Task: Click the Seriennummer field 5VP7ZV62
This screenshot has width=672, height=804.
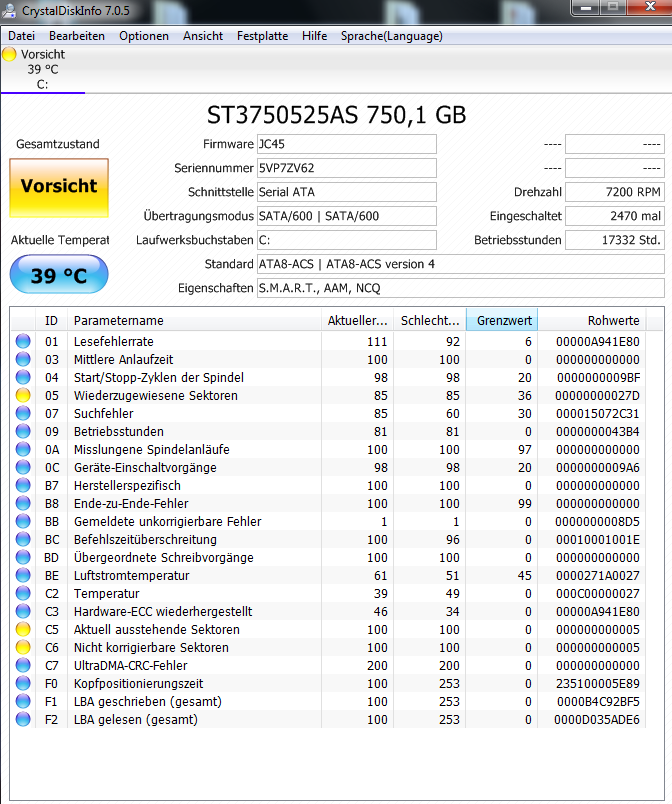Action: pyautogui.click(x=347, y=168)
